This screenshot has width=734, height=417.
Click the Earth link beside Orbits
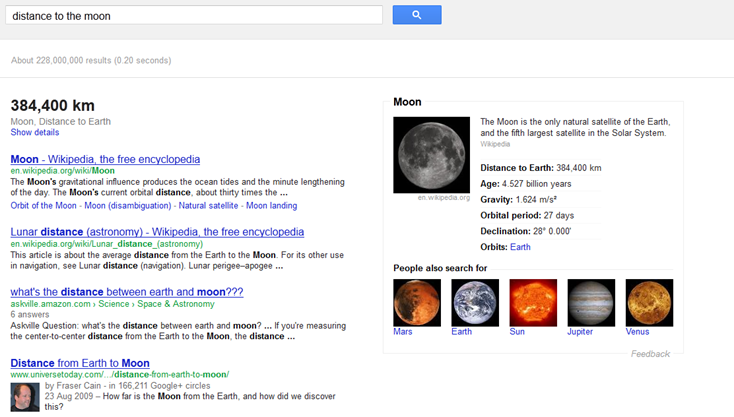click(520, 247)
